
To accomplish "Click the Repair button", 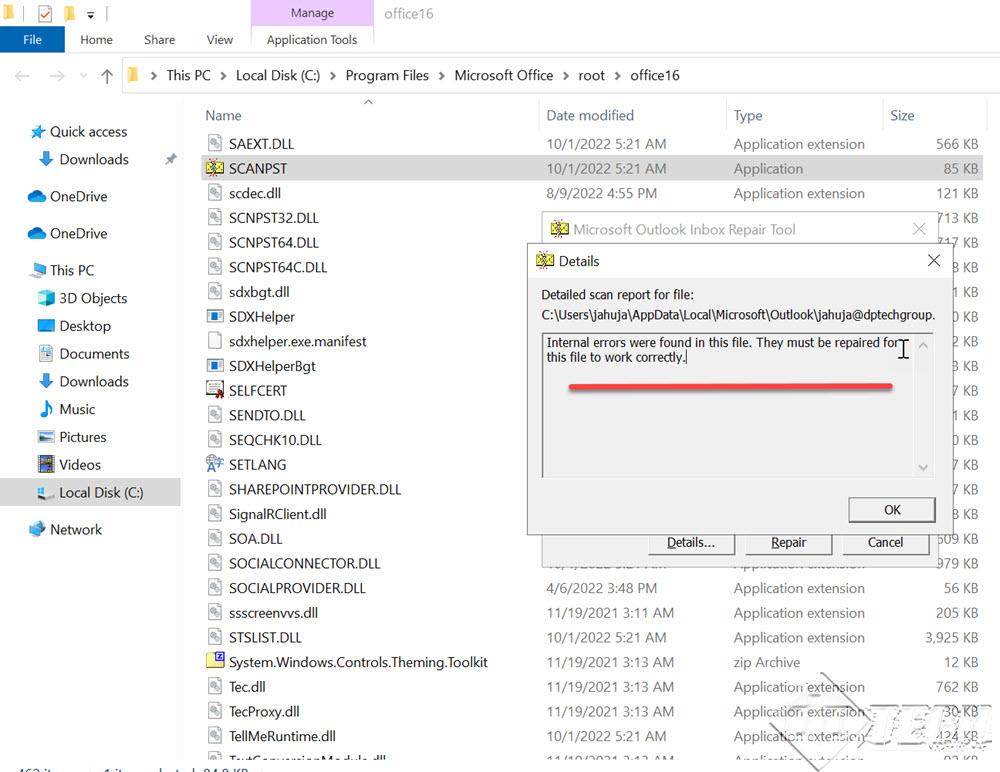I will (788, 542).
